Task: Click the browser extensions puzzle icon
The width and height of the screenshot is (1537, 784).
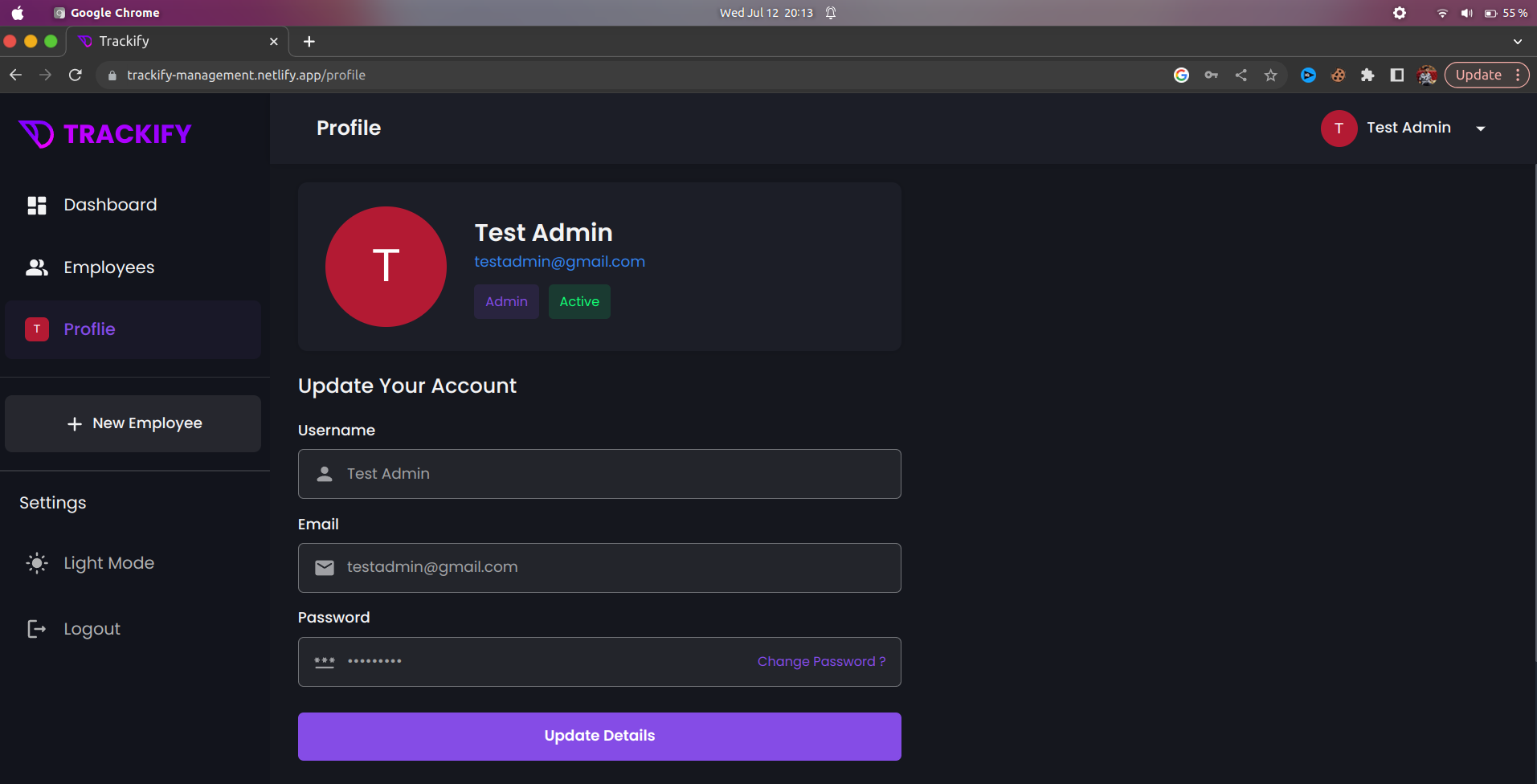Action: (x=1368, y=75)
